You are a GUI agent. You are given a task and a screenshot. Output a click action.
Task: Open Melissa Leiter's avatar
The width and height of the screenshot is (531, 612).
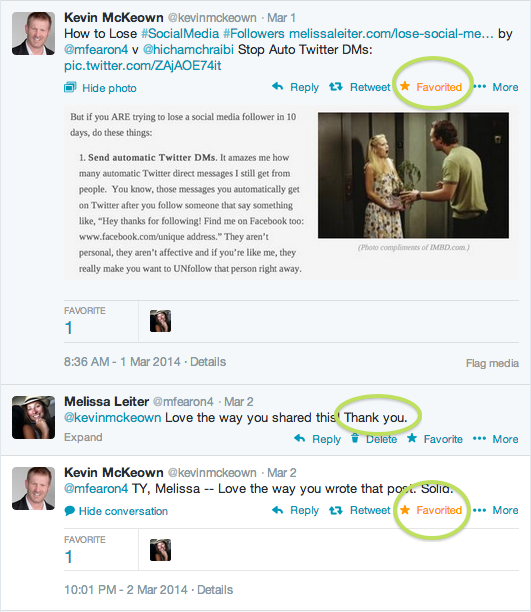tap(33, 417)
